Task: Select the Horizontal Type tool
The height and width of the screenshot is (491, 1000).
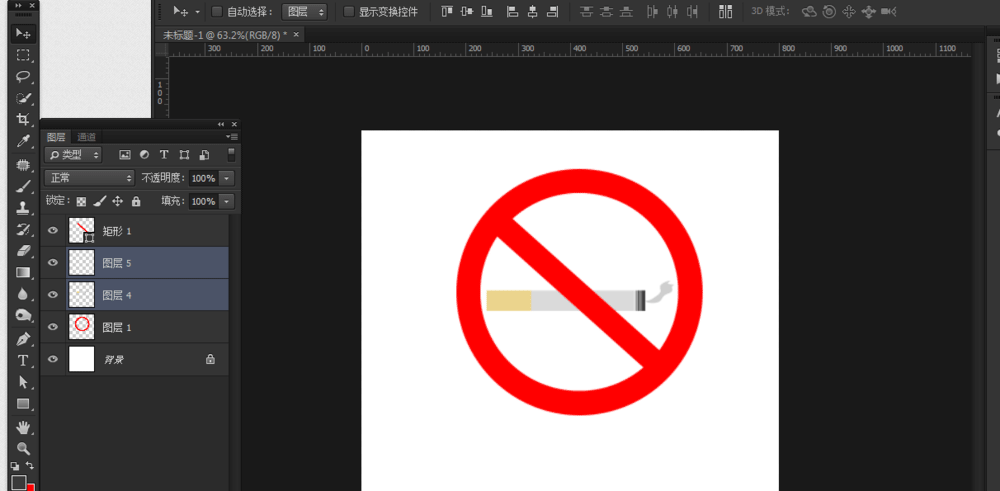Action: click(23, 361)
